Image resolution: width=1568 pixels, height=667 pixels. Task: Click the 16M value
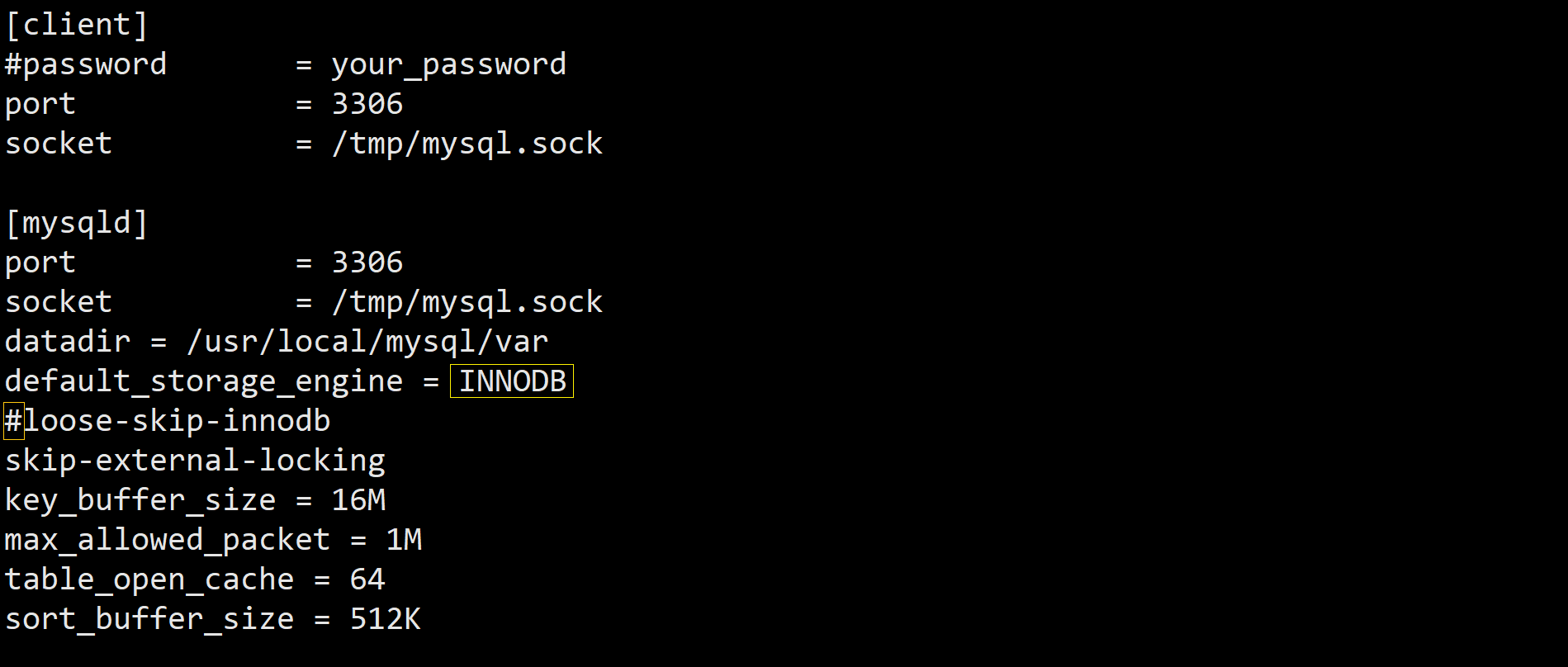[x=358, y=500]
